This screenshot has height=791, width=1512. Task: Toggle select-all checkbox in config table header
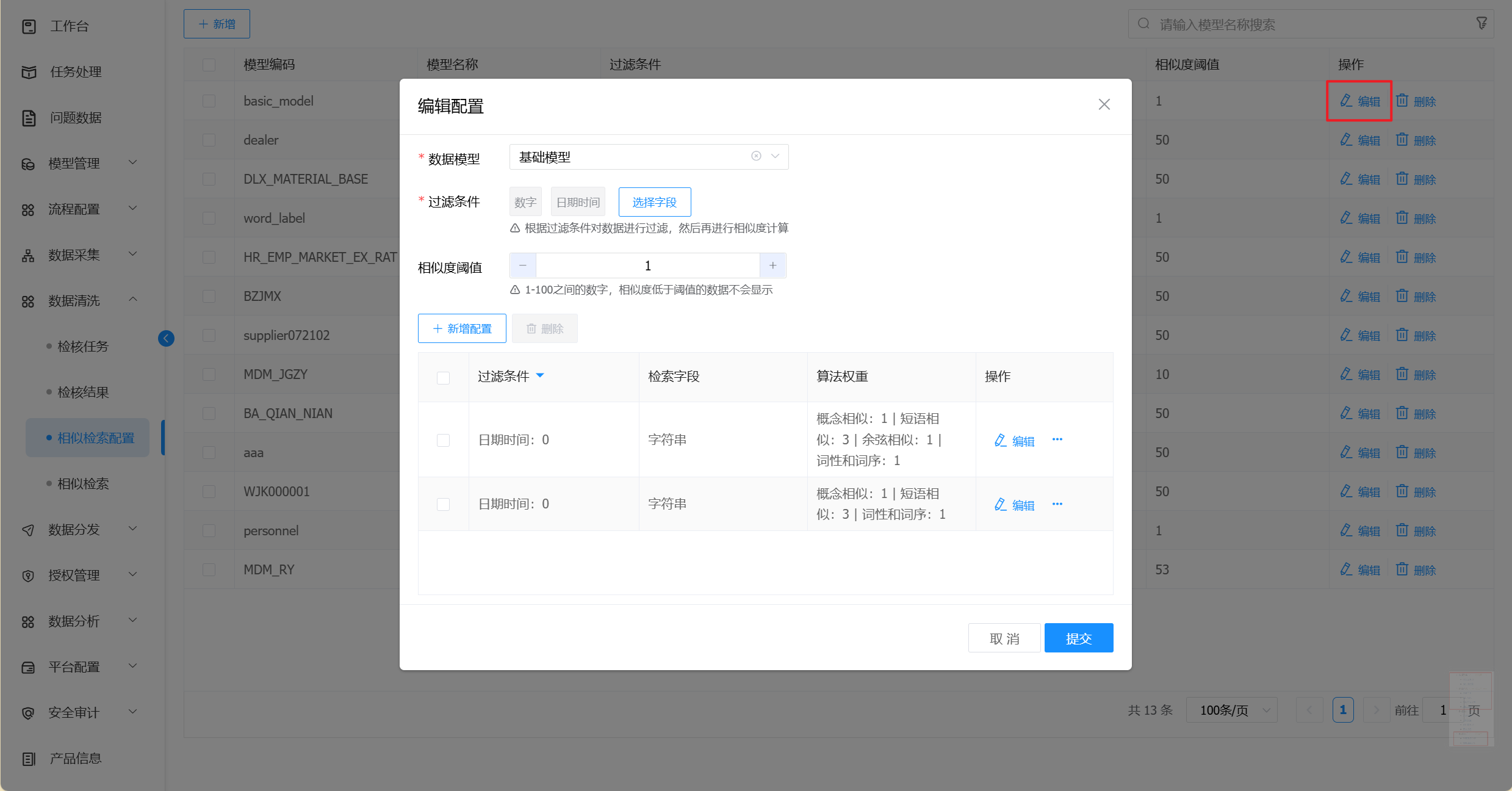pyautogui.click(x=444, y=378)
